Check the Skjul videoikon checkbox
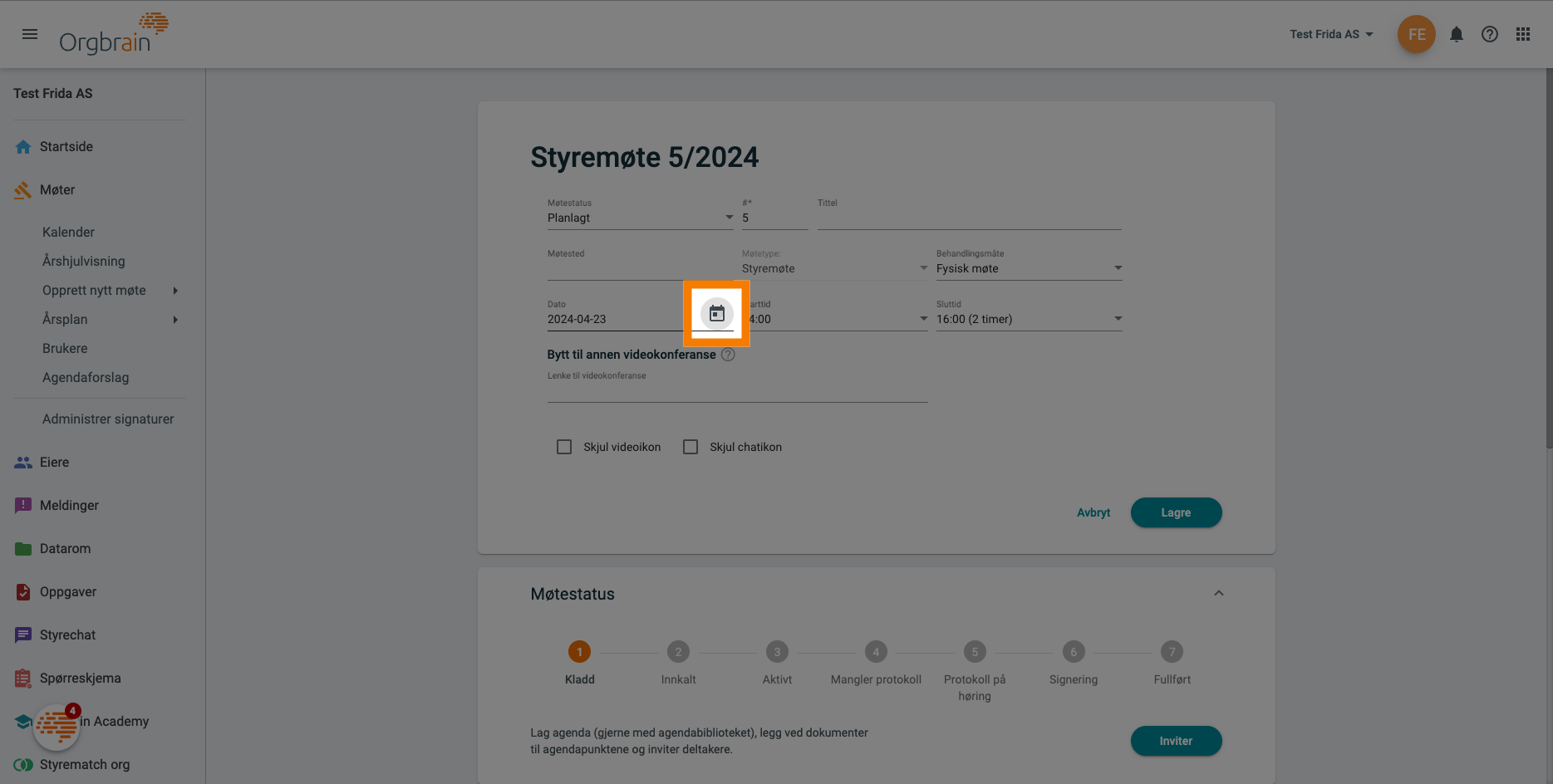The image size is (1553, 784). point(564,447)
